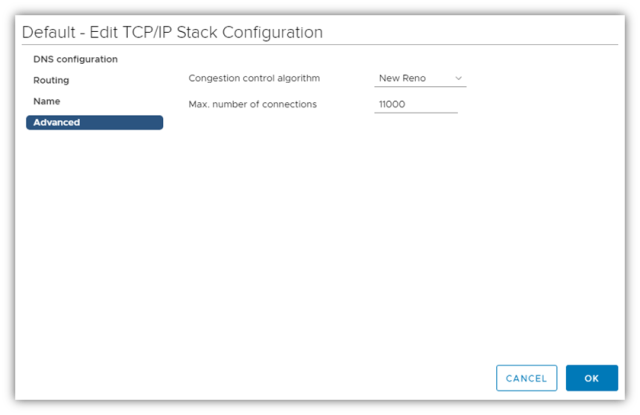The width and height of the screenshot is (640, 415).
Task: Select the Name section in sidebar
Action: click(x=47, y=101)
